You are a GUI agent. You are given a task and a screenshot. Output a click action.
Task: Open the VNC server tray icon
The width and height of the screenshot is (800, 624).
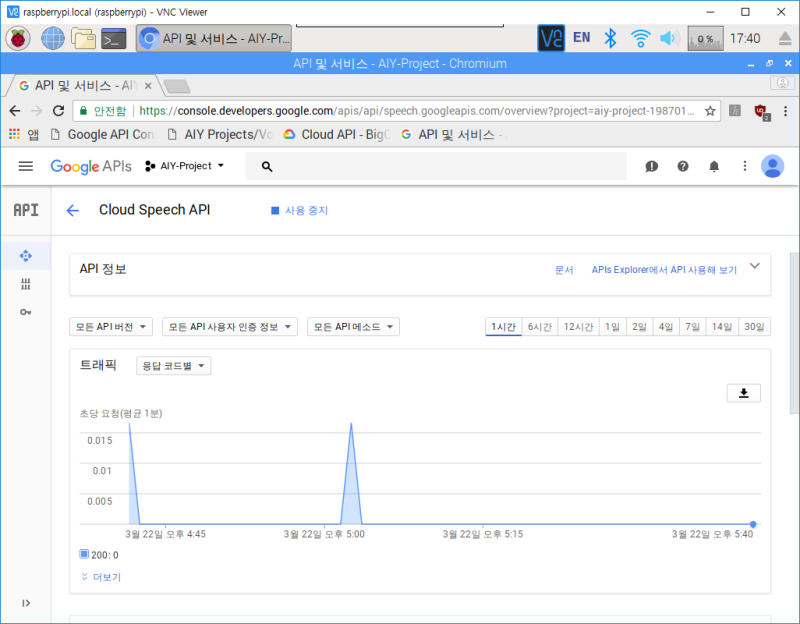(551, 38)
